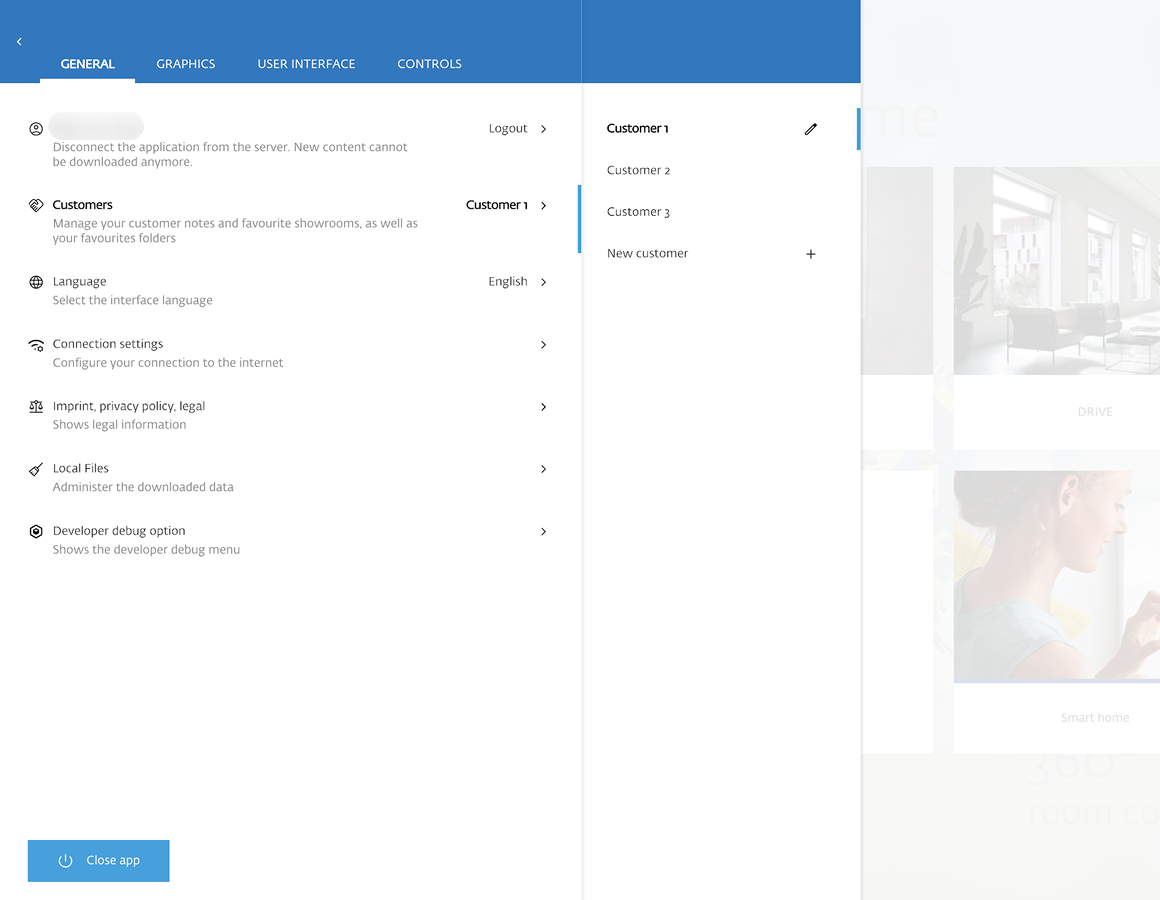The image size is (1160, 900).
Task: Click the Logout option
Action: point(508,128)
